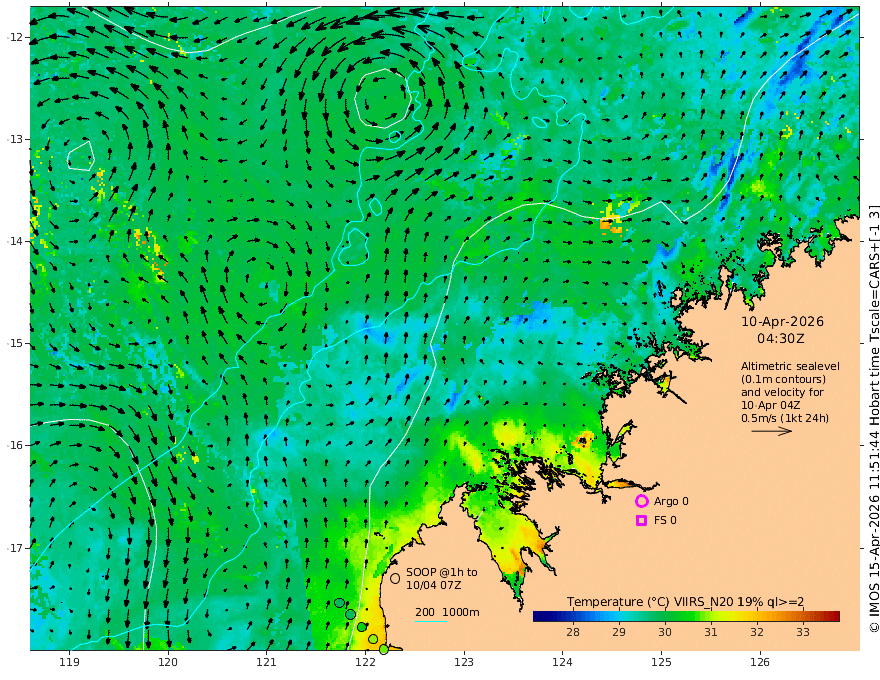Click latitude axis label -15
This screenshot has height=680, width=880.
(x=15, y=343)
